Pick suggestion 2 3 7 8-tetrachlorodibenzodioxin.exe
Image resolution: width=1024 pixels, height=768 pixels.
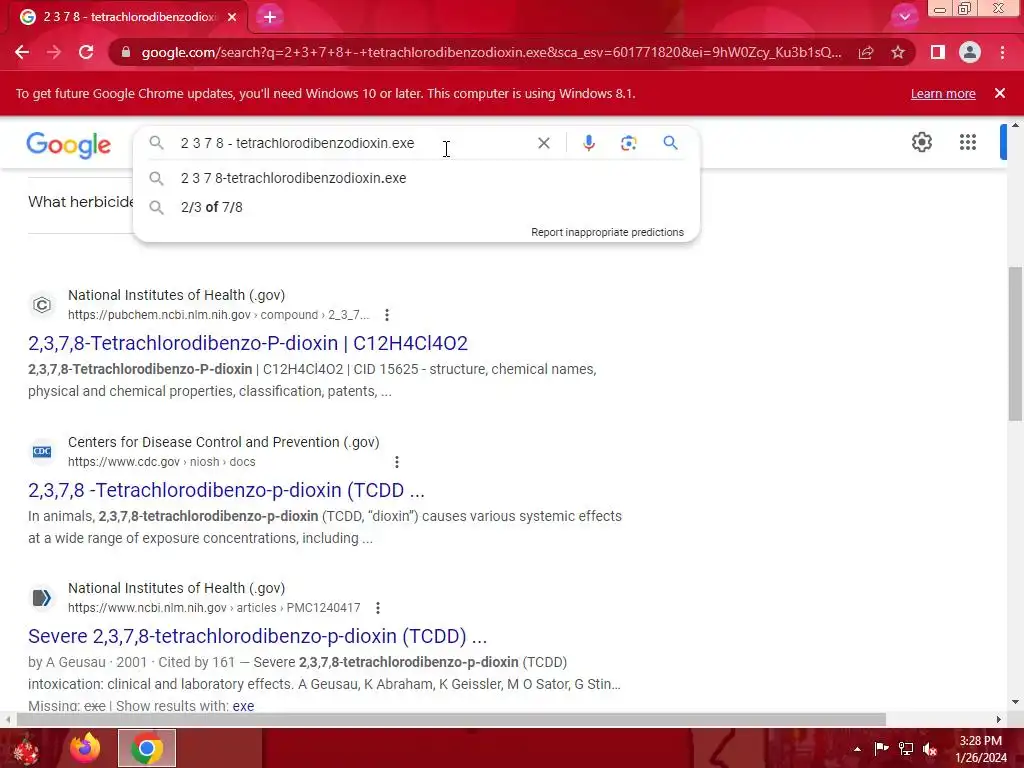416,178
